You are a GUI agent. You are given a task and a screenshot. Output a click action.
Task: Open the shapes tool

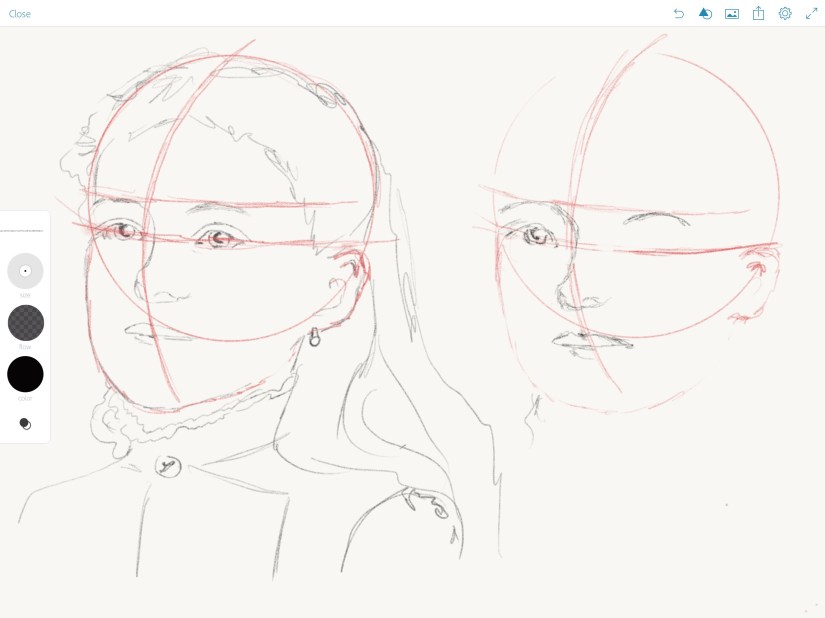(705, 14)
